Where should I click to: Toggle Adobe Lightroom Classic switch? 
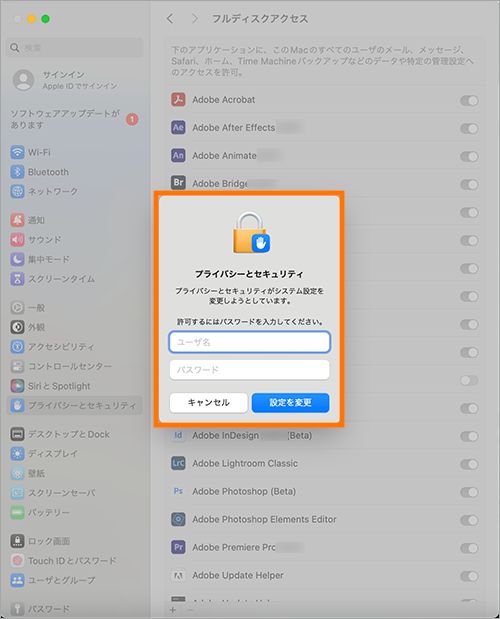[469, 464]
